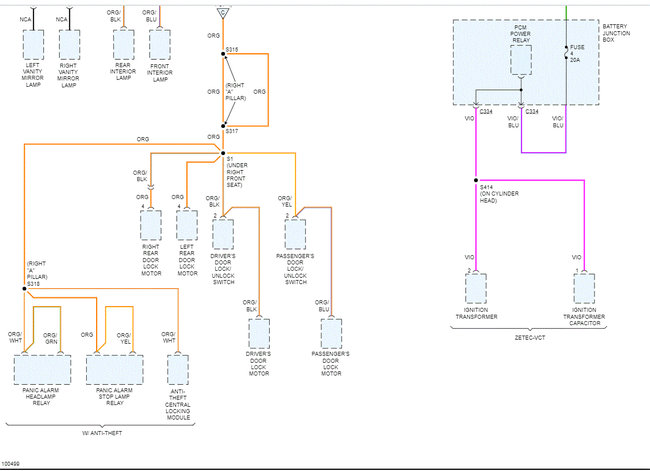Select the Left Rear Door Lock Motor box
This screenshot has height=471, width=650.
pyautogui.click(x=187, y=225)
